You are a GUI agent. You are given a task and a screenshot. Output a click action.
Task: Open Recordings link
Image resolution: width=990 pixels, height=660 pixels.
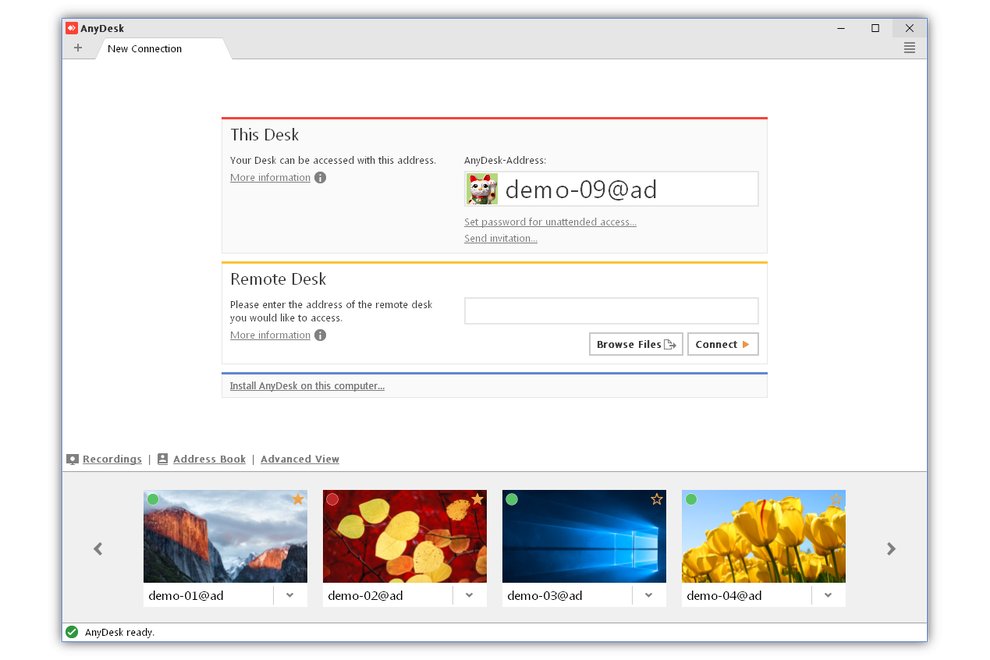tap(112, 459)
